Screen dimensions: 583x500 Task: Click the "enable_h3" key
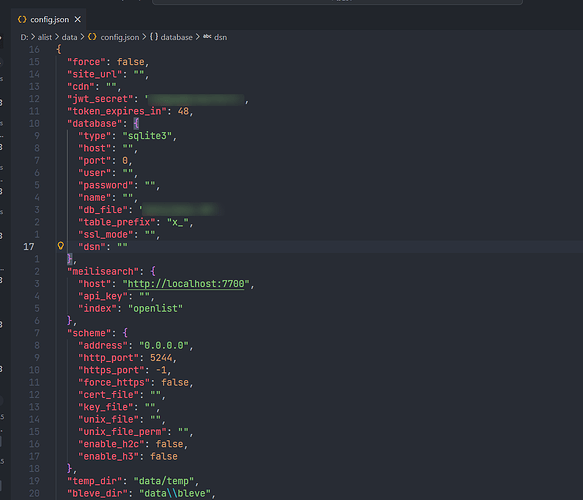tap(109, 457)
